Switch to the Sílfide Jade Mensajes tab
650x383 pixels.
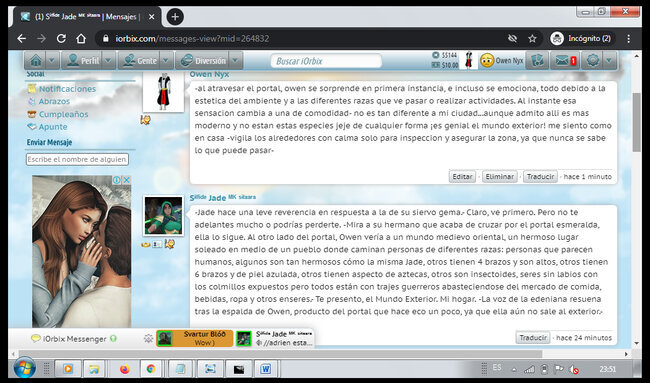(88, 17)
